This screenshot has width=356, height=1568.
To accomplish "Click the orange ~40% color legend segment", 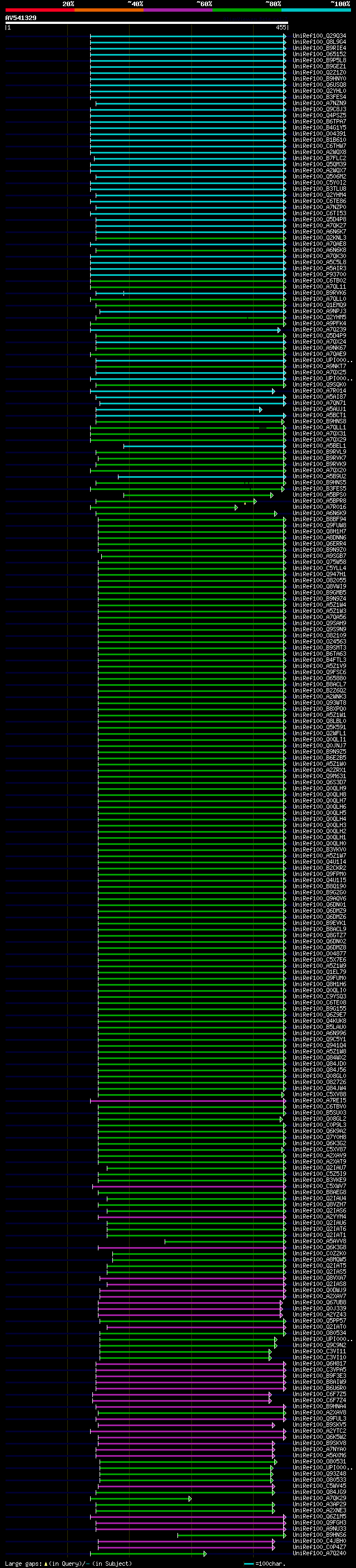I will [x=109, y=10].
